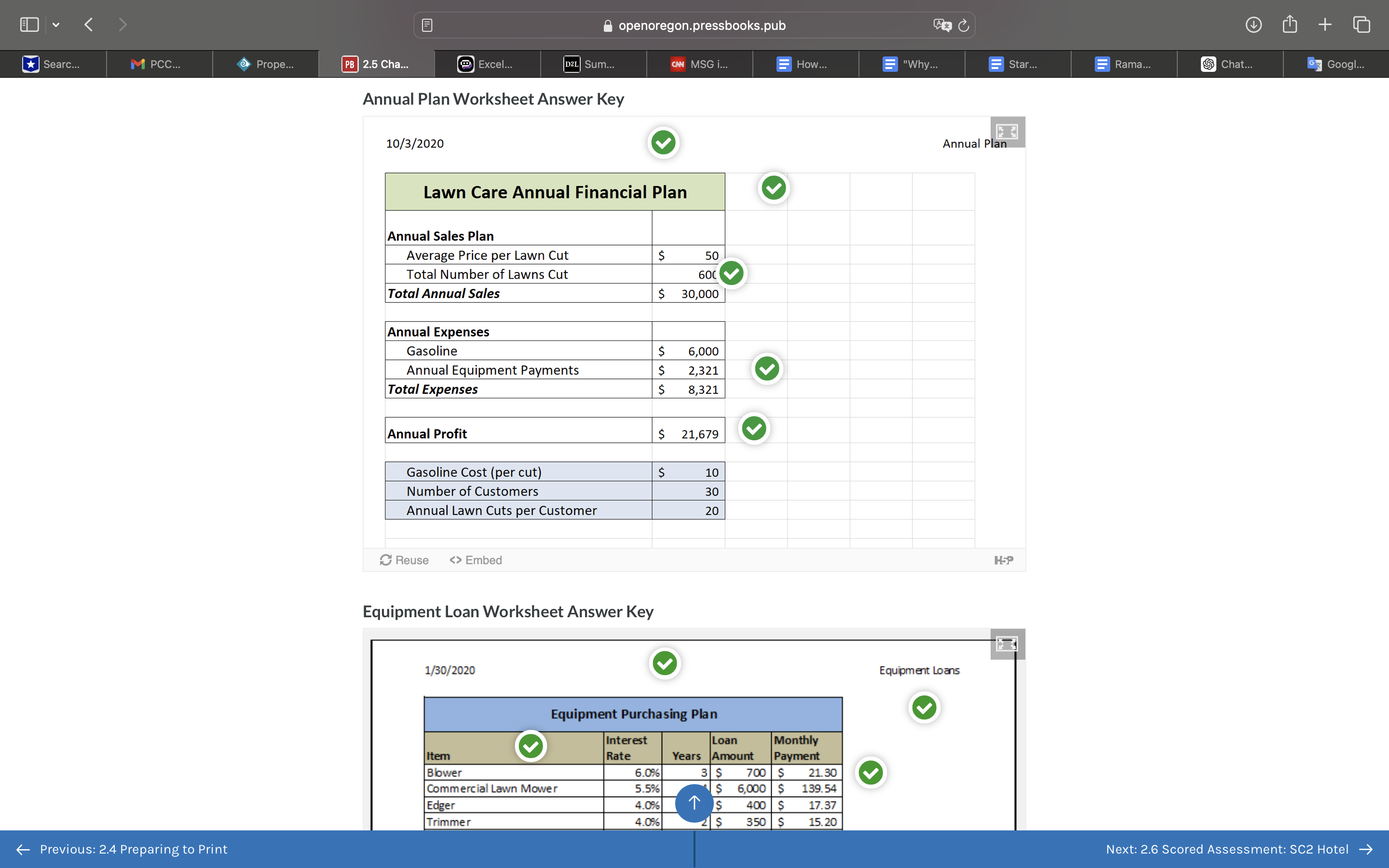
Task: Open the PCC Gmail tab
Action: pos(160,64)
